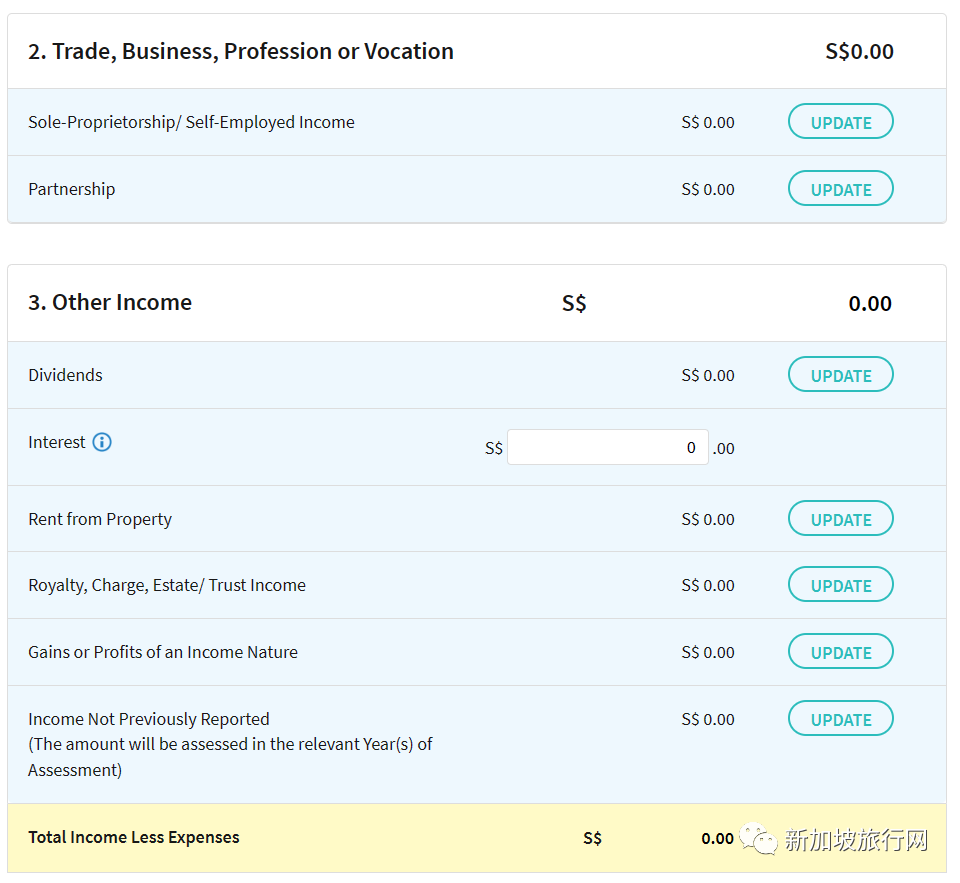Click the WeChat logo watermark icon
Viewport: 960px width, 883px height.
(758, 838)
